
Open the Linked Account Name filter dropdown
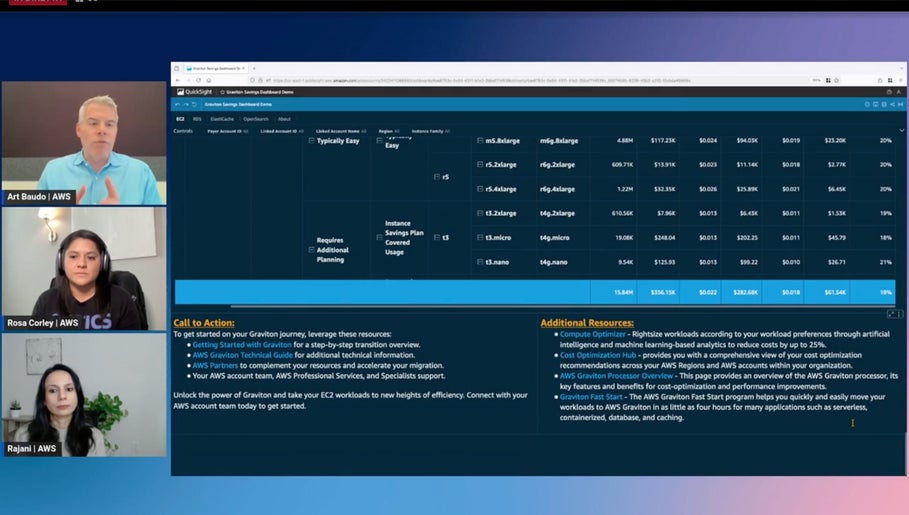[x=341, y=131]
